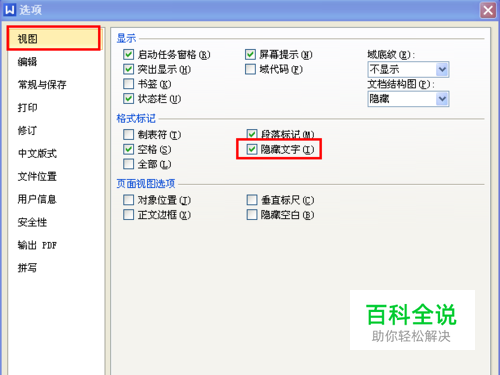Switch to 常规与保存 category
Screen dimensions: 500x375
42,85
